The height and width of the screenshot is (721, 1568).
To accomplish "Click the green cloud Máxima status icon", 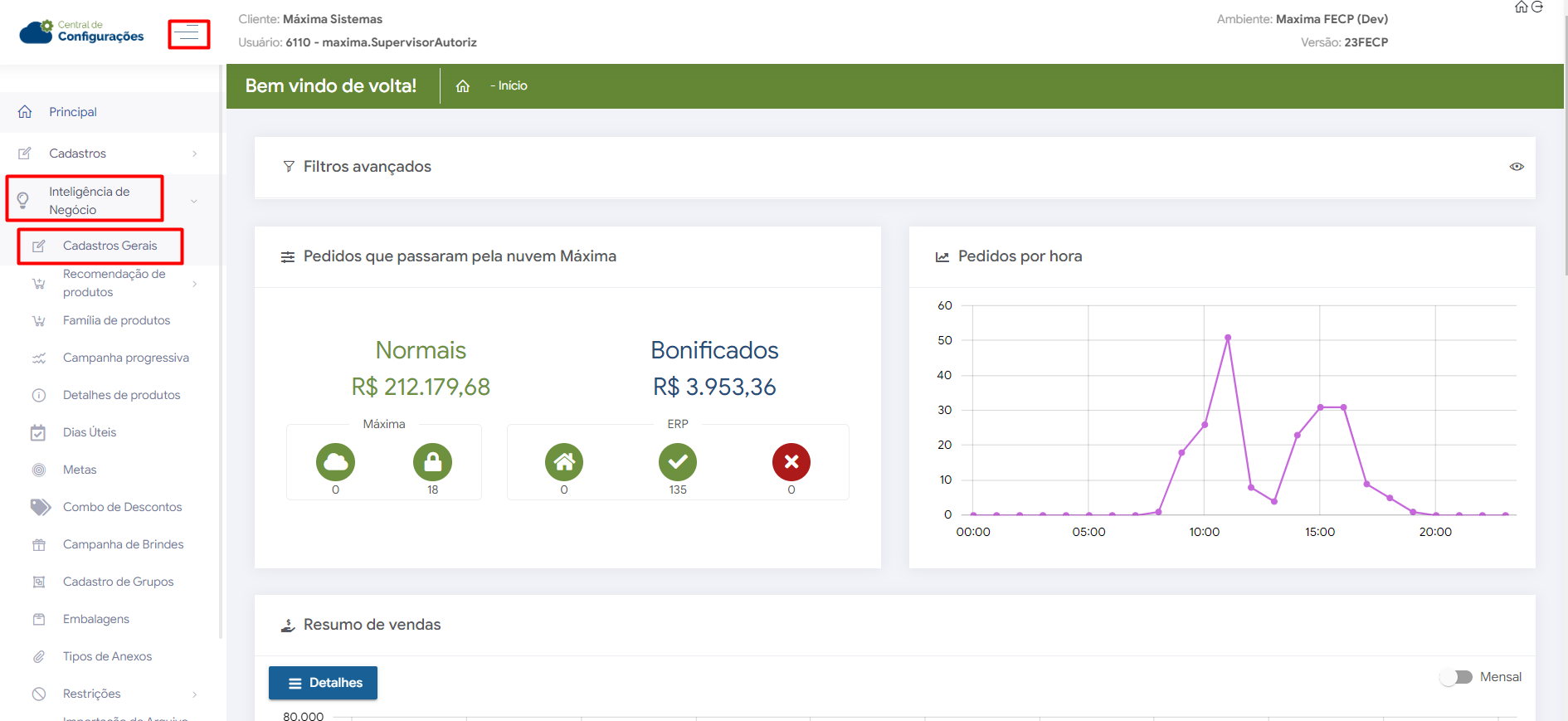I will coord(335,462).
